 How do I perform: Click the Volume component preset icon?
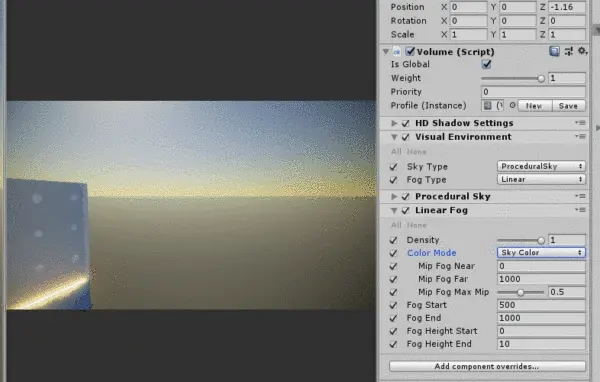click(x=569, y=51)
